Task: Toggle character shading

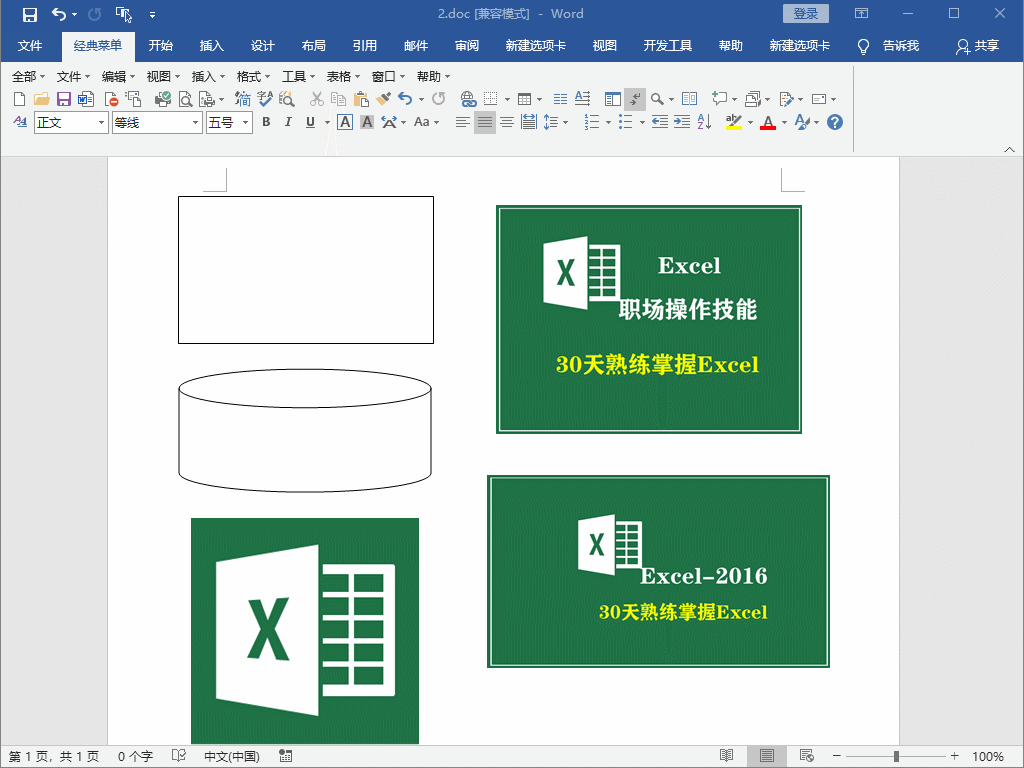Action: click(367, 122)
